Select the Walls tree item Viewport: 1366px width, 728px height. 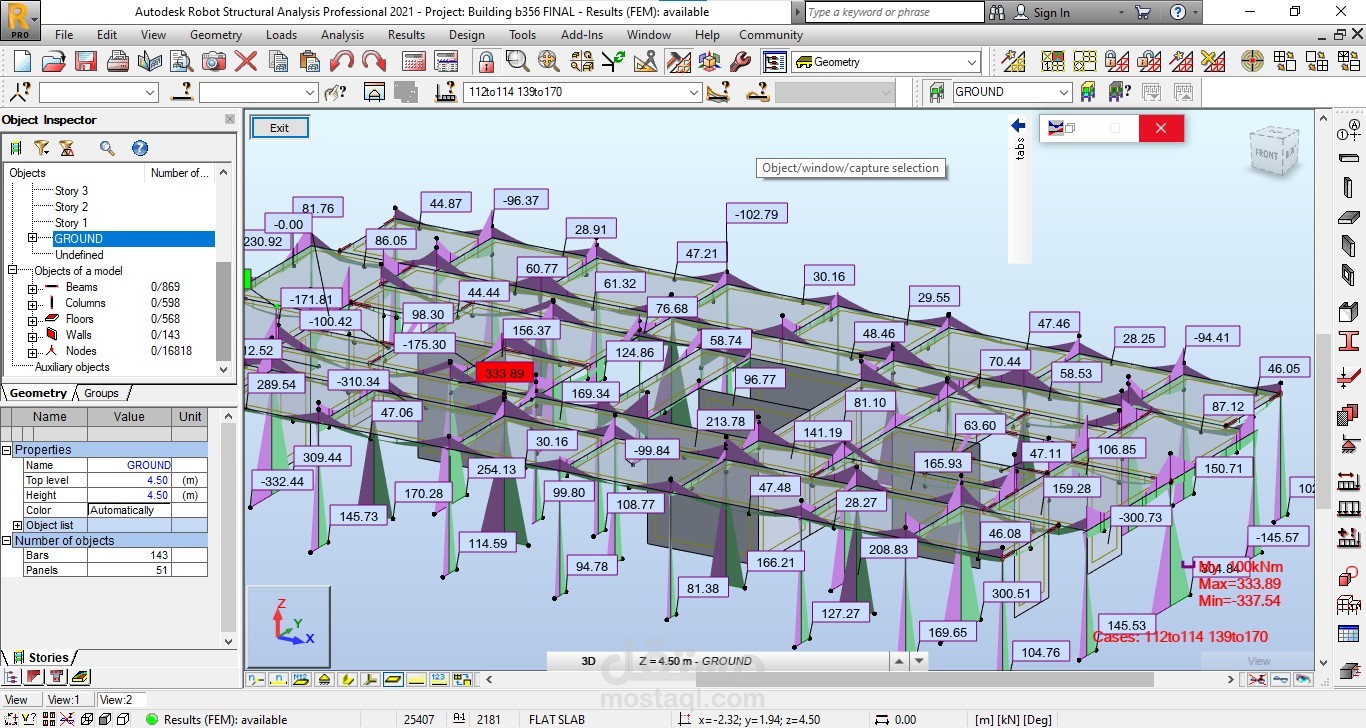tap(79, 335)
